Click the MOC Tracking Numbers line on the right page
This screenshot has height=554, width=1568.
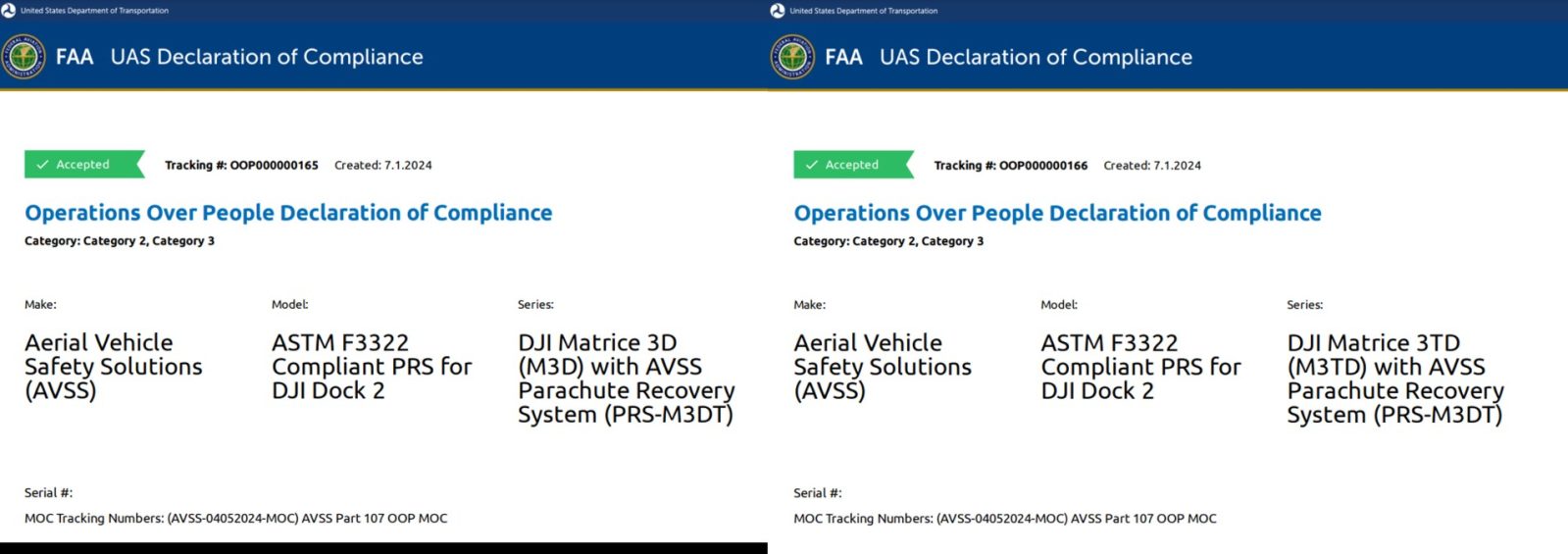(1004, 519)
